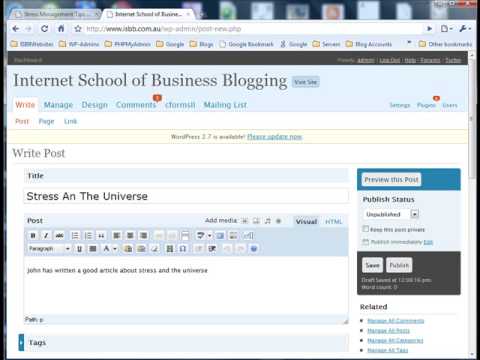Insert embedded media from editor toolbar

point(170,249)
